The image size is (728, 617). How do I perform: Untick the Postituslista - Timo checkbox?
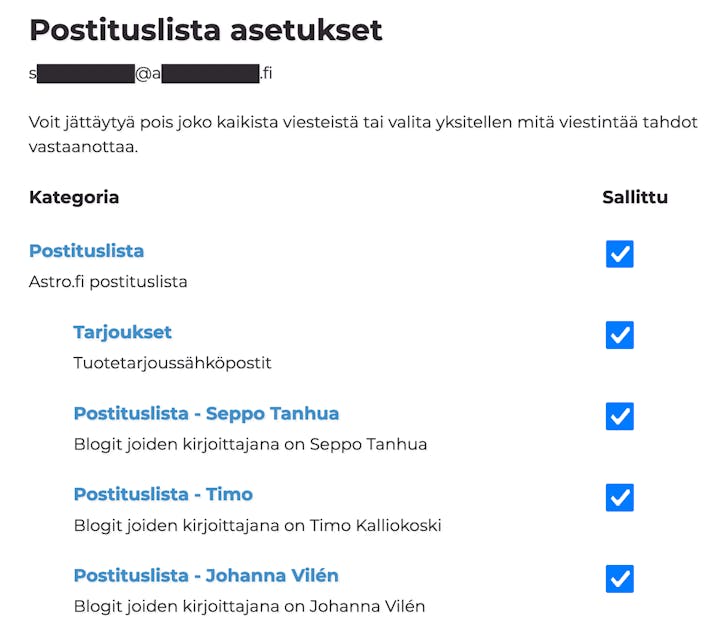tap(620, 497)
